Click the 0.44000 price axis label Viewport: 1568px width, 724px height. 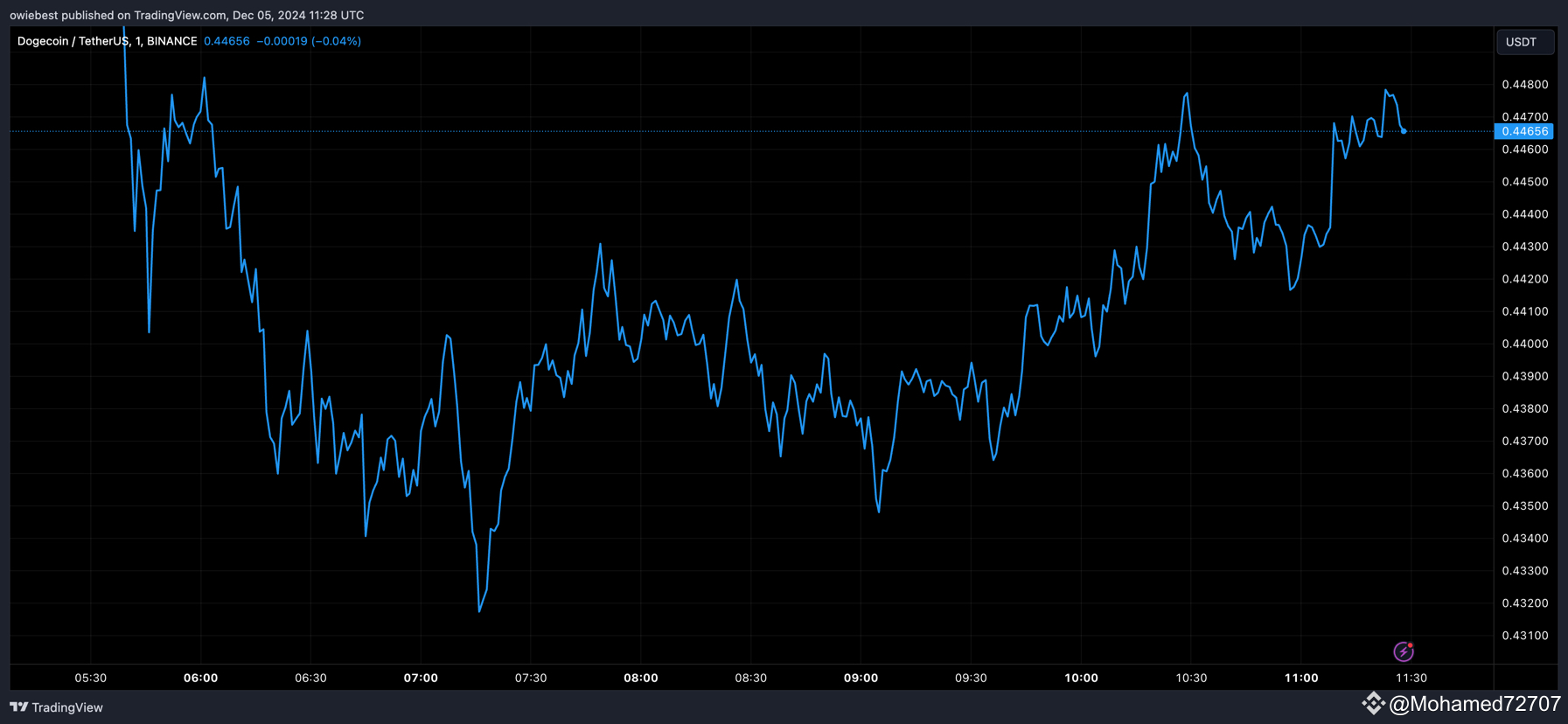click(x=1524, y=344)
